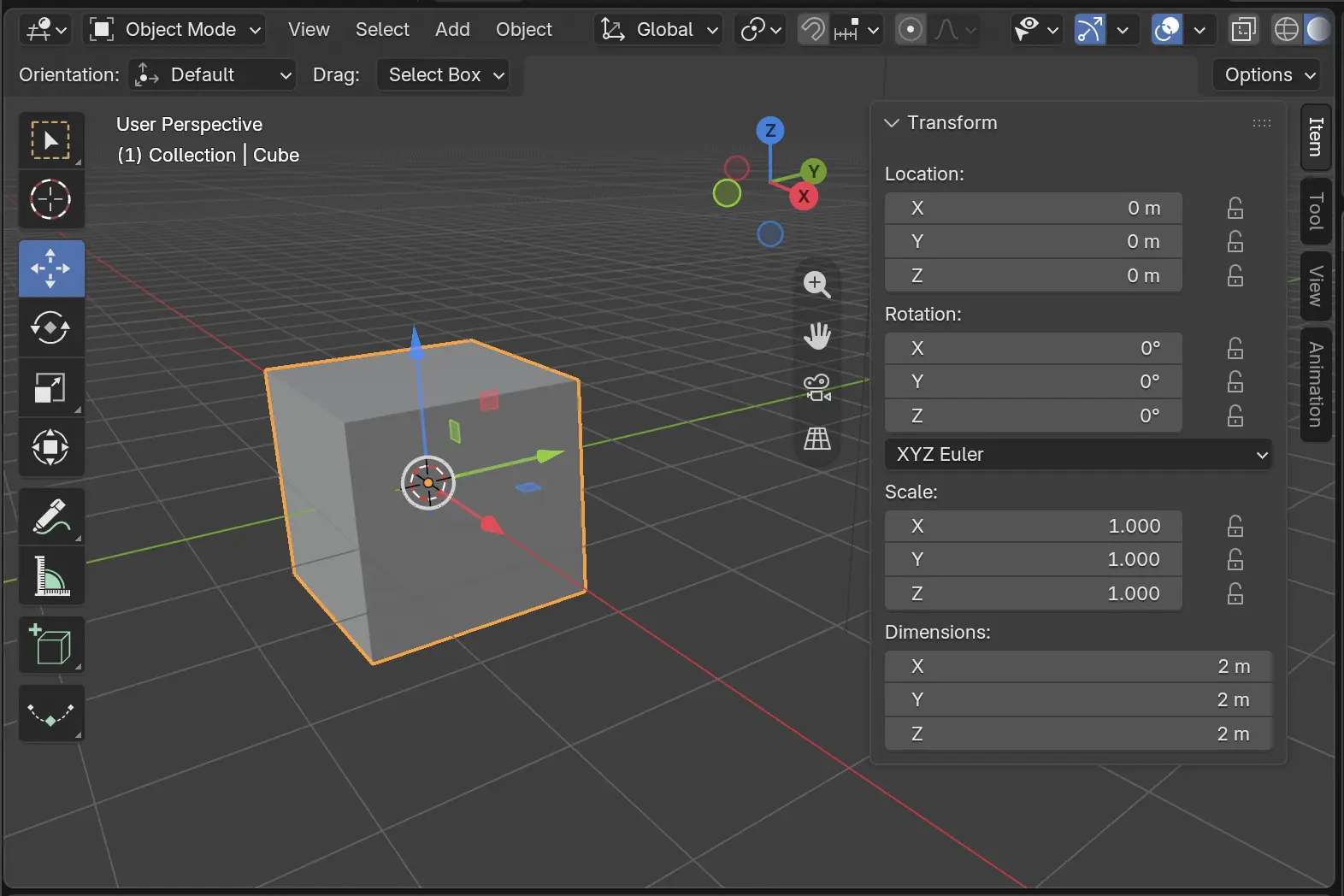This screenshot has height=896, width=1344.
Task: Click the pan view hand icon
Action: [x=817, y=336]
